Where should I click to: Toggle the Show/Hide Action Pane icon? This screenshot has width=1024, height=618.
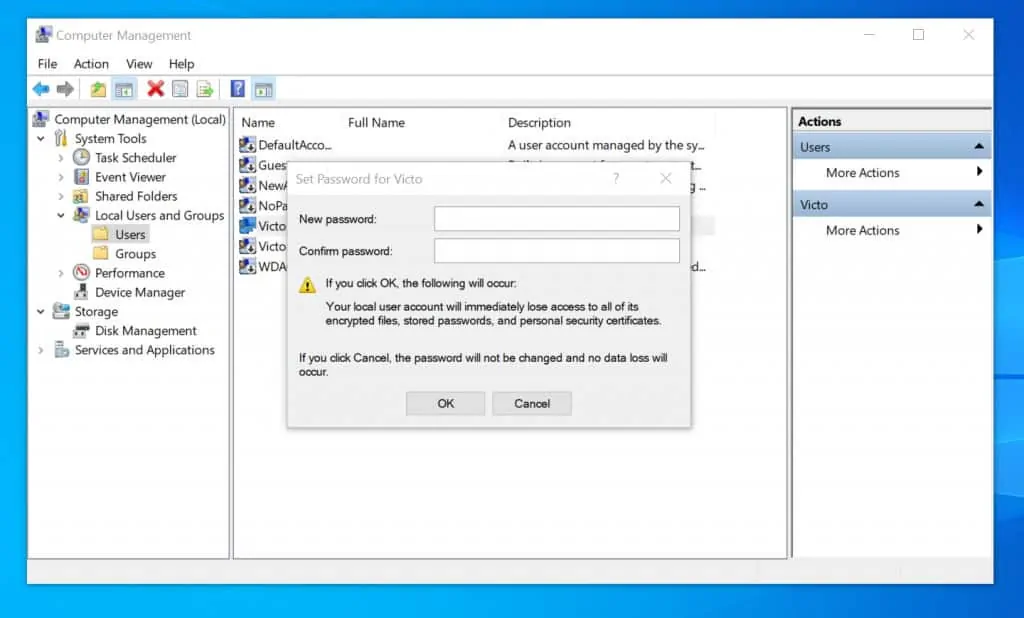coord(263,89)
